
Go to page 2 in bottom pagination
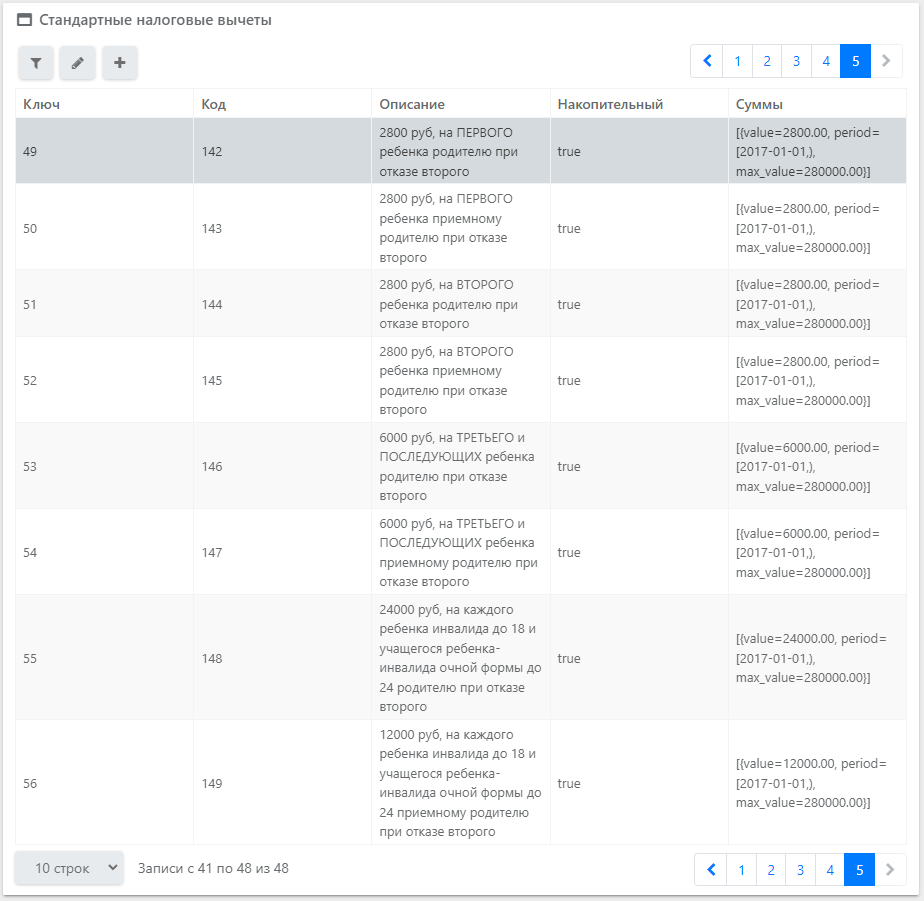click(x=771, y=870)
